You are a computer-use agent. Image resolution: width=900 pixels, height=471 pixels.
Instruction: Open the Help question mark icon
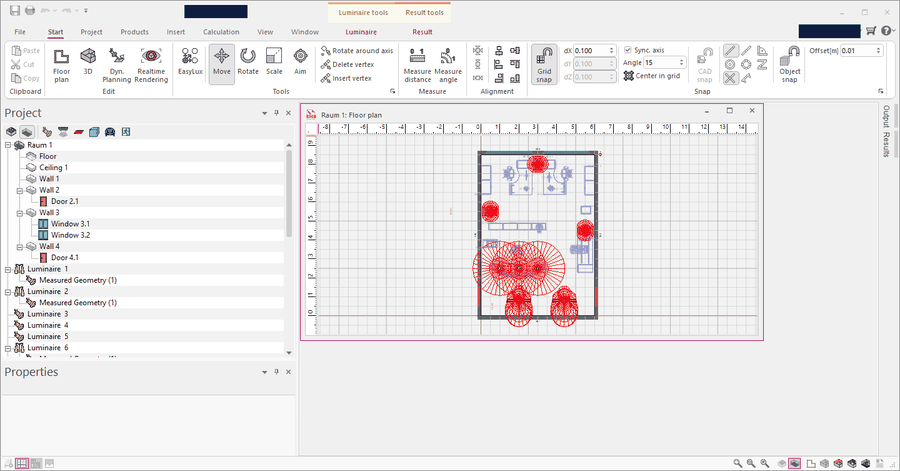pyautogui.click(x=886, y=31)
